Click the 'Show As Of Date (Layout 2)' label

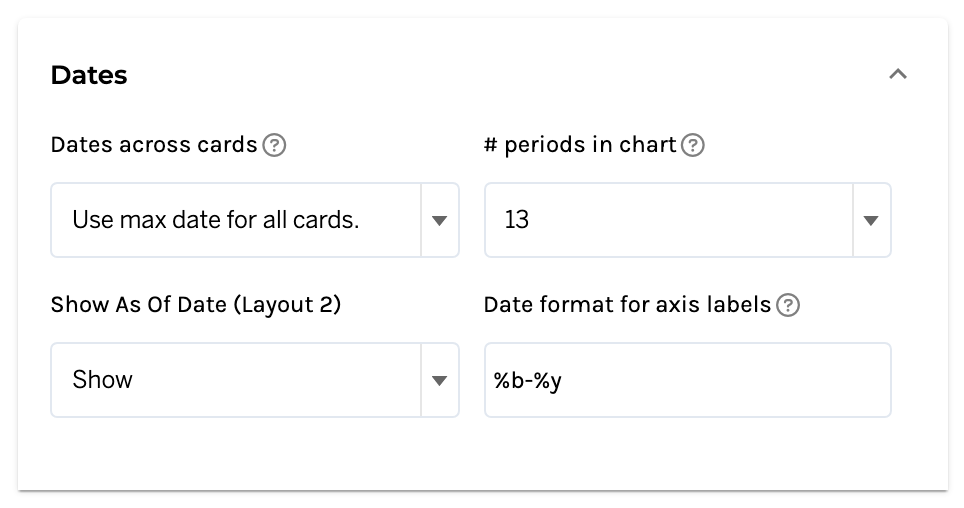point(196,305)
